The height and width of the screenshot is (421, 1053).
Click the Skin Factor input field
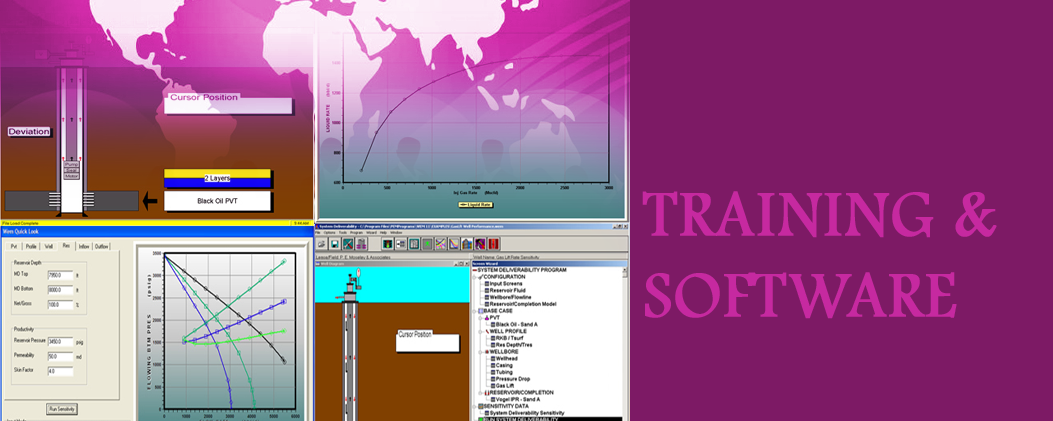[x=60, y=371]
